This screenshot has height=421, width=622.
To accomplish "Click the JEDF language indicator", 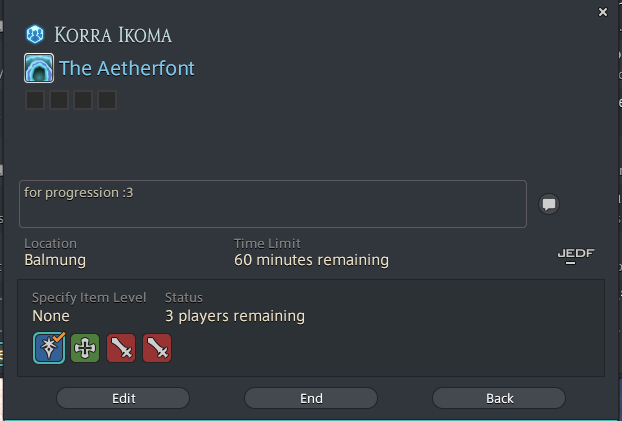I will [575, 255].
